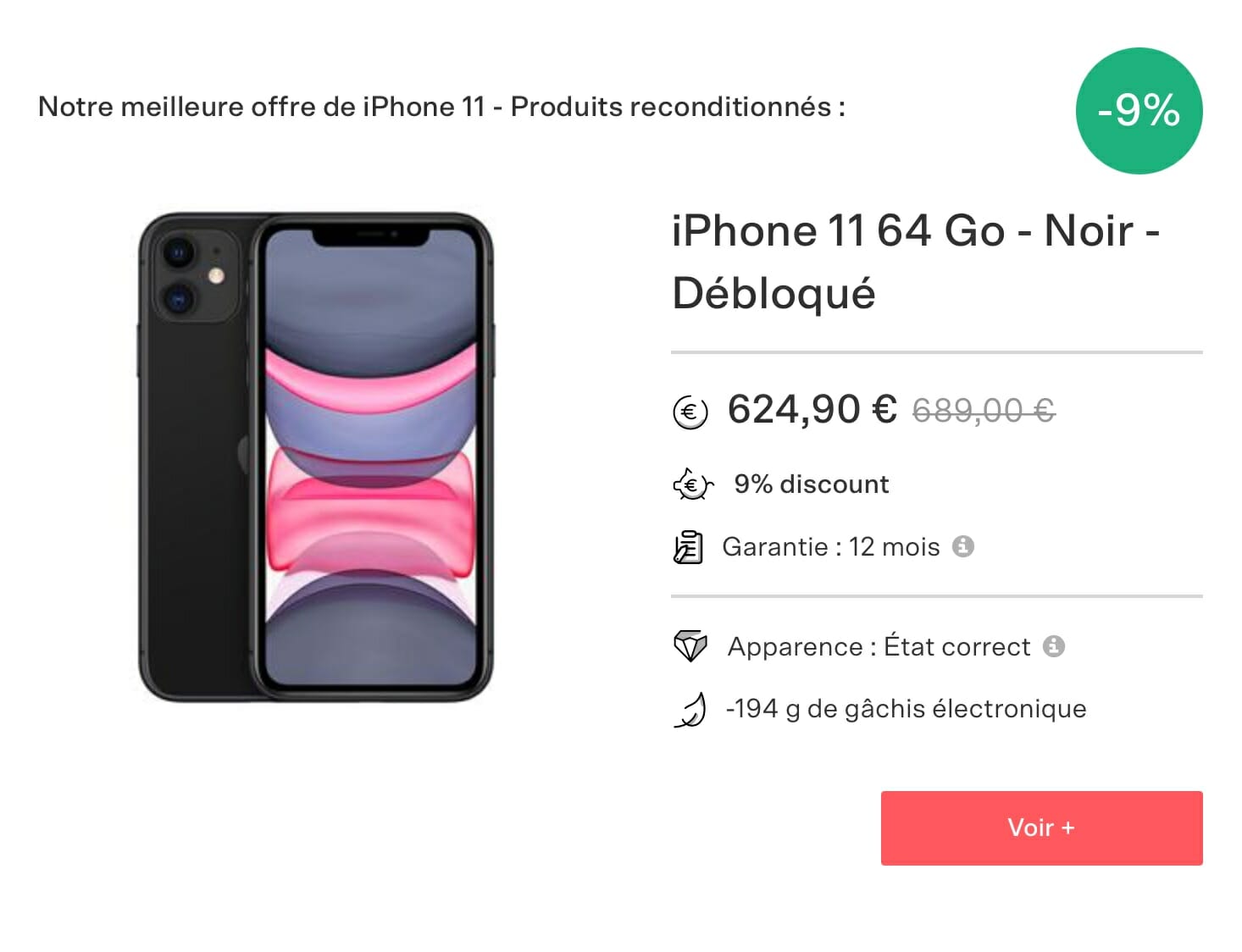Click the 624,90 € current price
1242x952 pixels.
pos(812,410)
